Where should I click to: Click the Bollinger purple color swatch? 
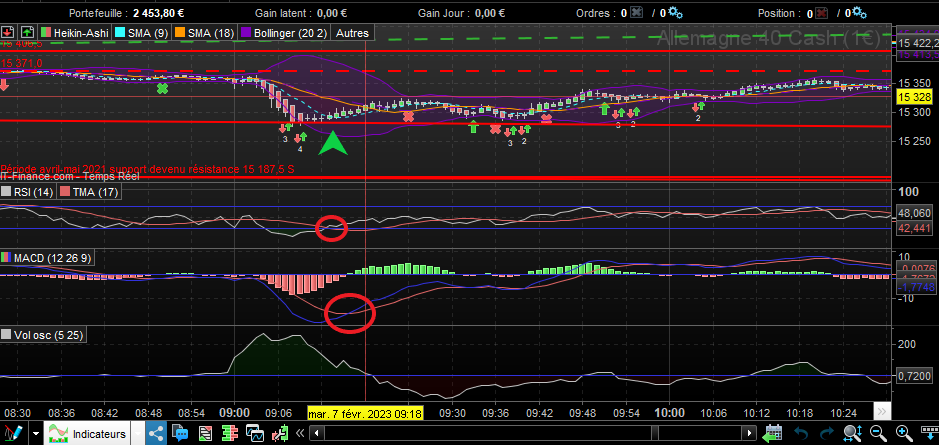[x=245, y=34]
